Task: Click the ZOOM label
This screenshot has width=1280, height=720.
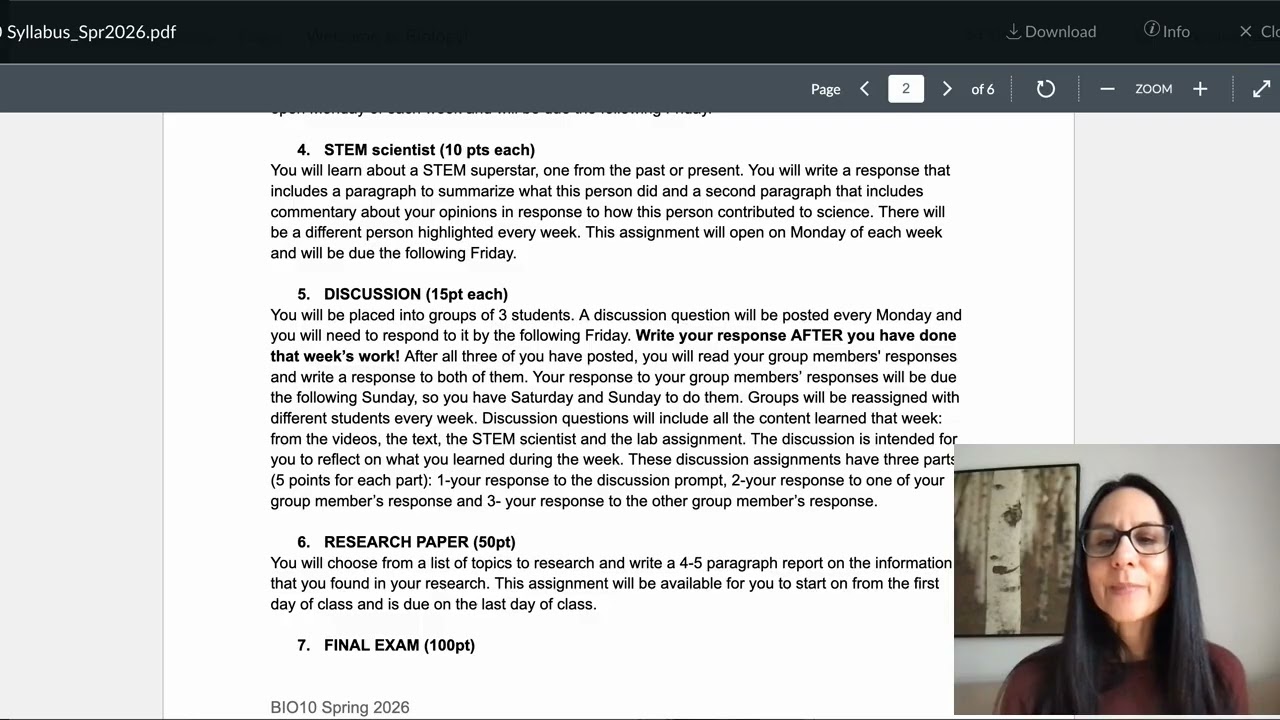Action: [x=1153, y=89]
